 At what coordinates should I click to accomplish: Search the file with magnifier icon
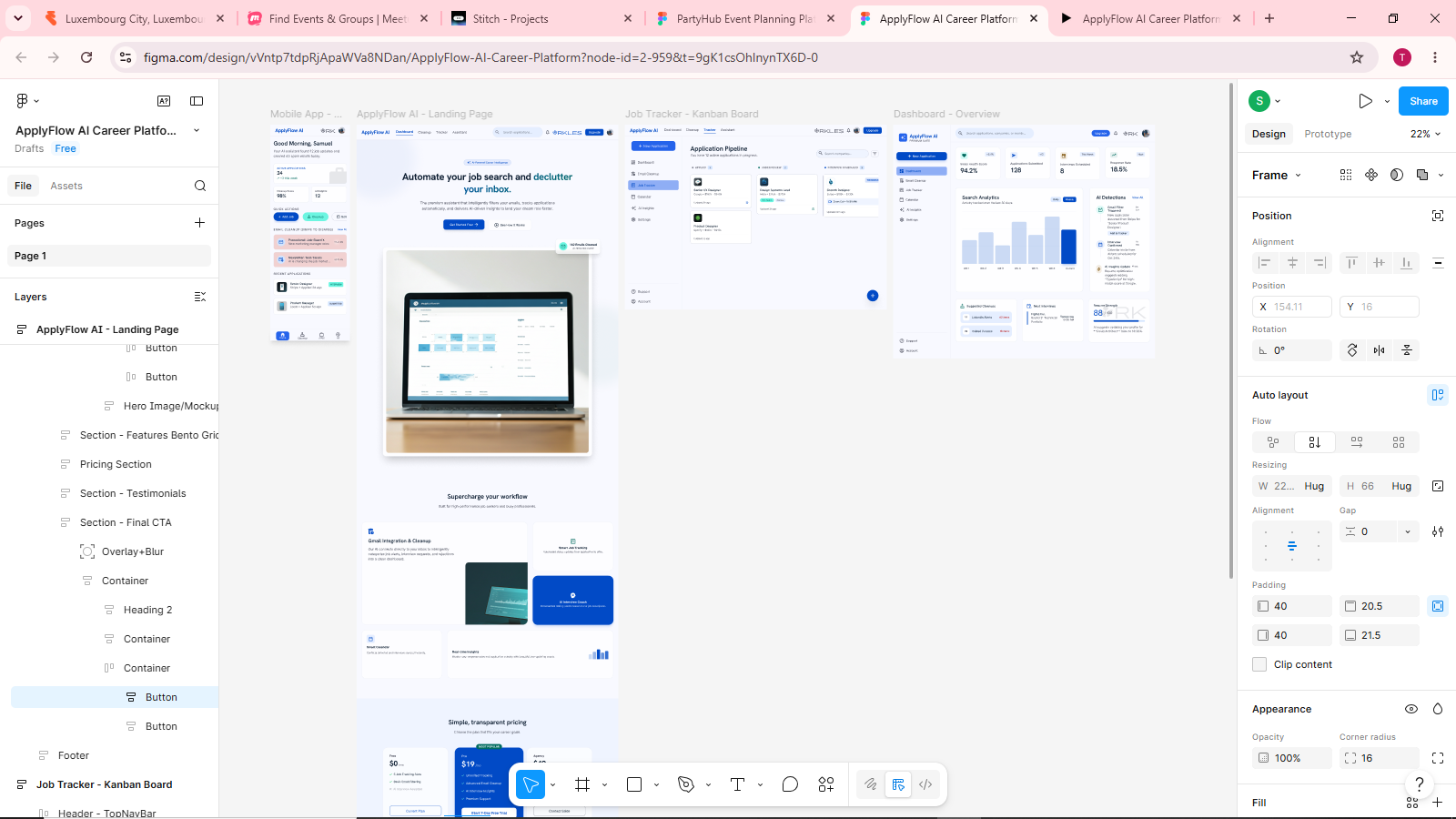click(200, 186)
